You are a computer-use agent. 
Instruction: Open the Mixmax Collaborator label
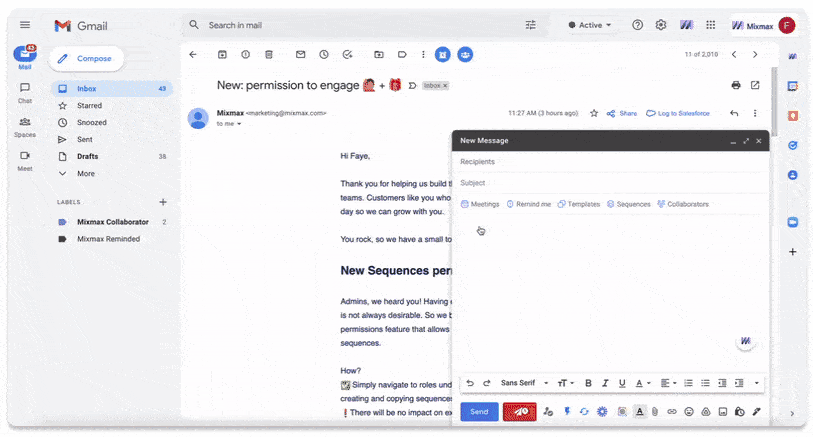tap(113, 222)
